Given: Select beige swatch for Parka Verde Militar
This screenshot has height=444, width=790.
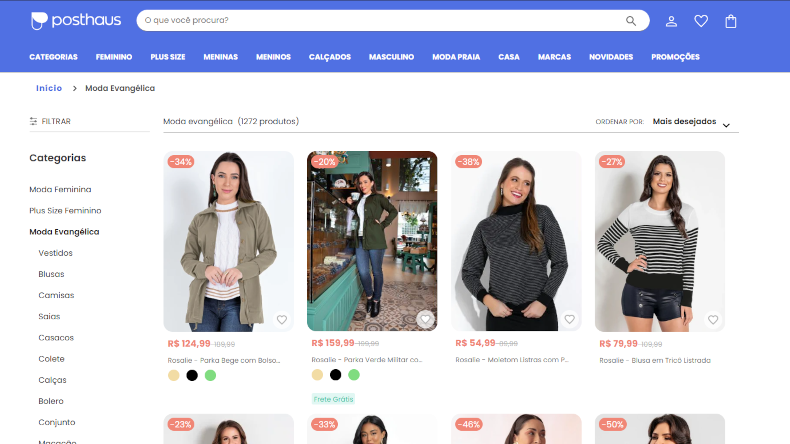Looking at the screenshot, I should point(317,375).
